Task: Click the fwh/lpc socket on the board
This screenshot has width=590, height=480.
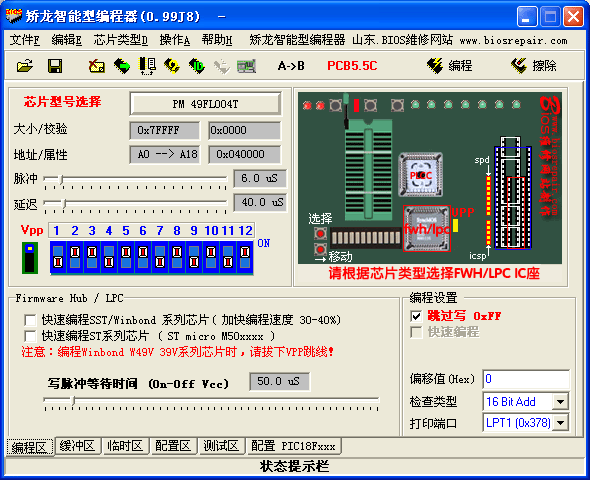Action: coord(427,228)
